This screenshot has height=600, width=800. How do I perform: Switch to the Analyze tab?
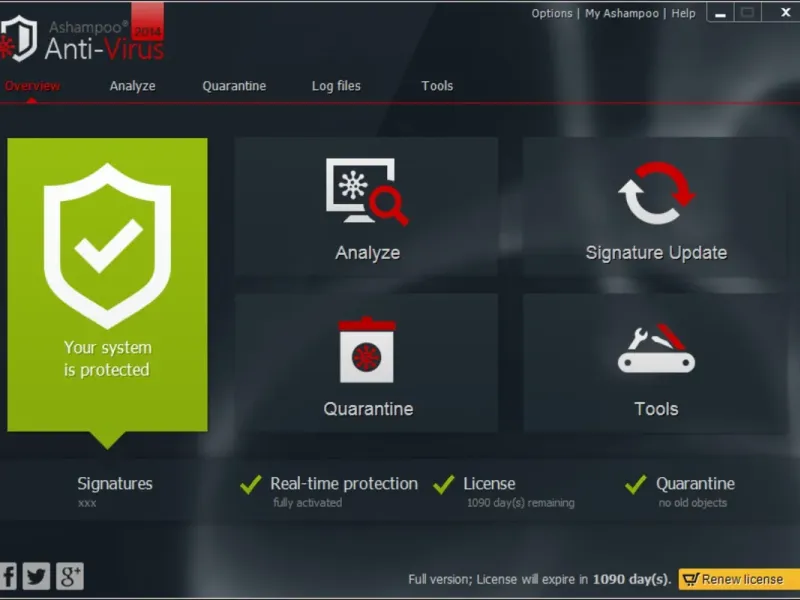133,86
